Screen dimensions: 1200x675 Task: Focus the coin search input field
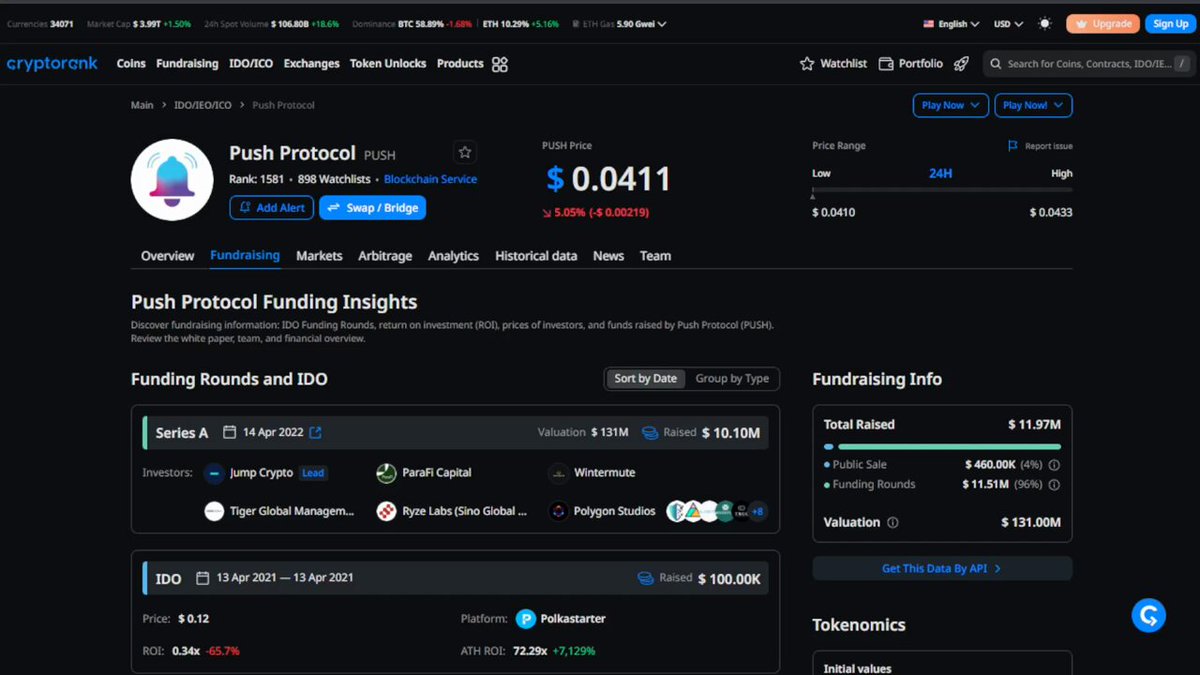(1089, 64)
